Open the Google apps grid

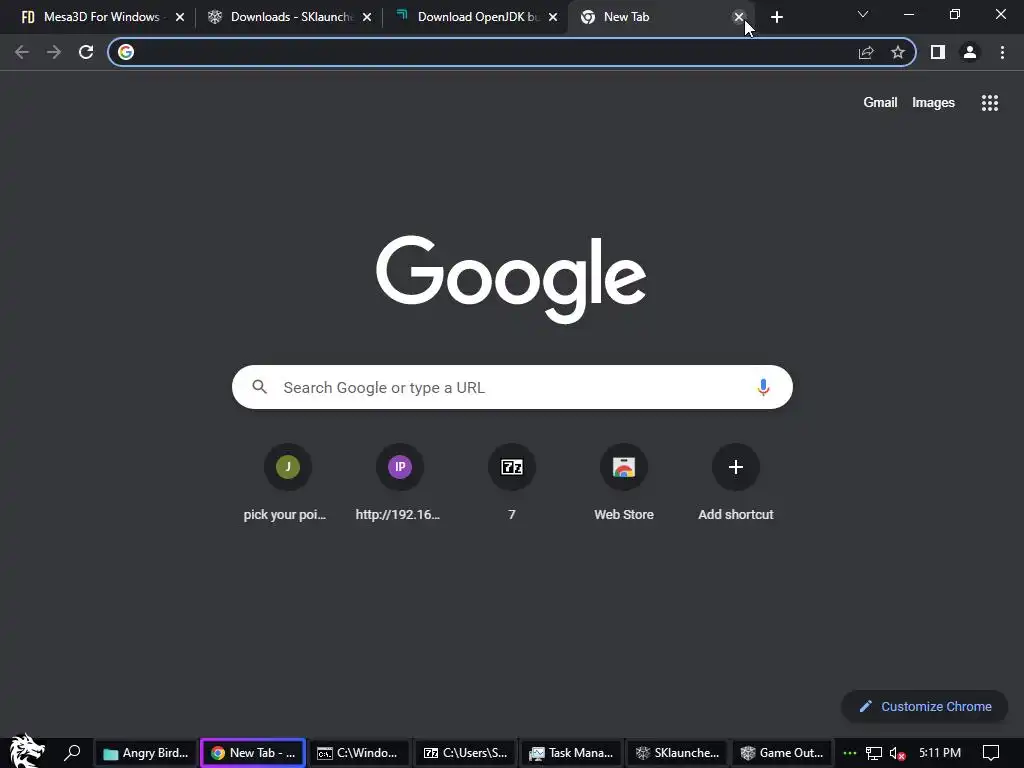pos(990,103)
